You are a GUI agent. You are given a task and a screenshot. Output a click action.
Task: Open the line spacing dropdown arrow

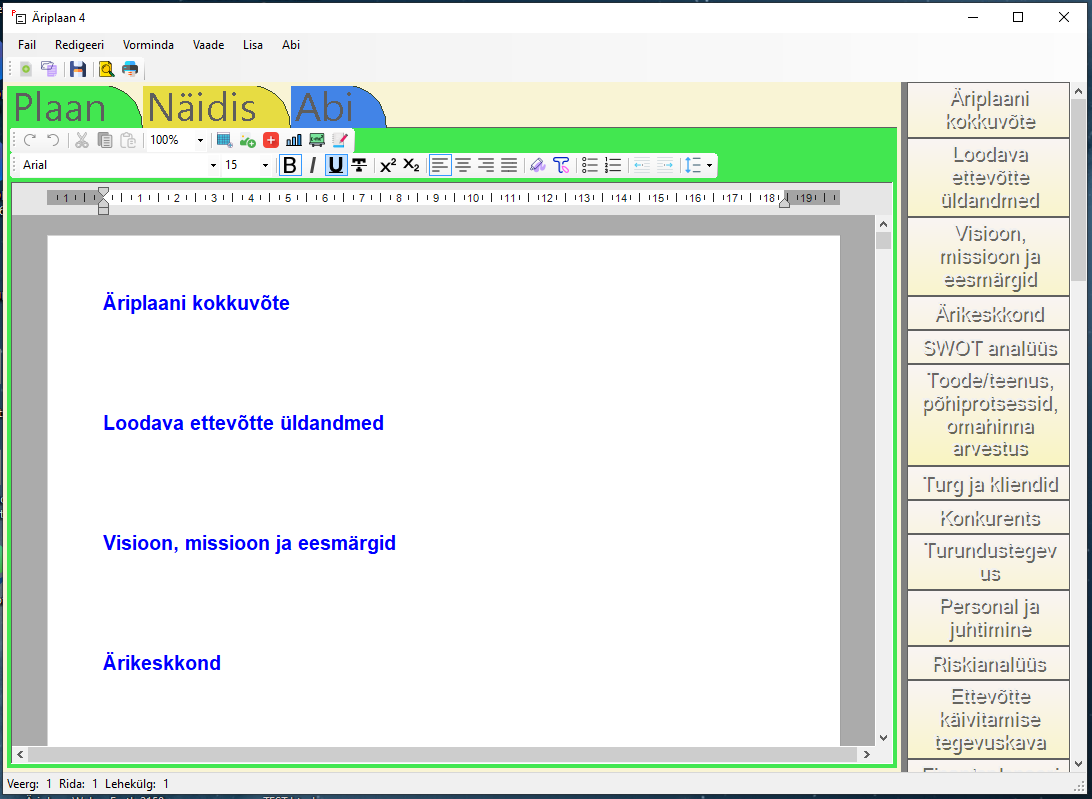pos(709,165)
